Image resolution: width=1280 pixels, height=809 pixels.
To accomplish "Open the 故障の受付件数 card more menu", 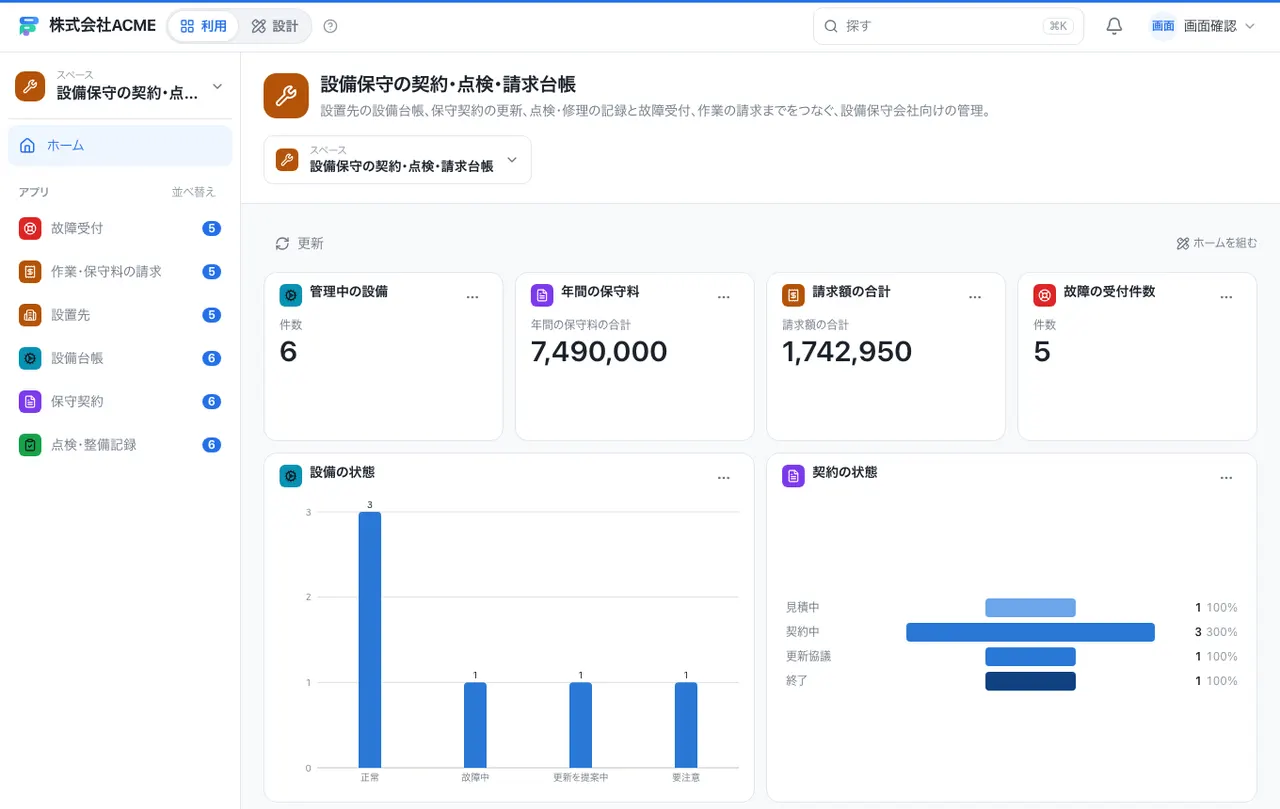I will click(1227, 297).
